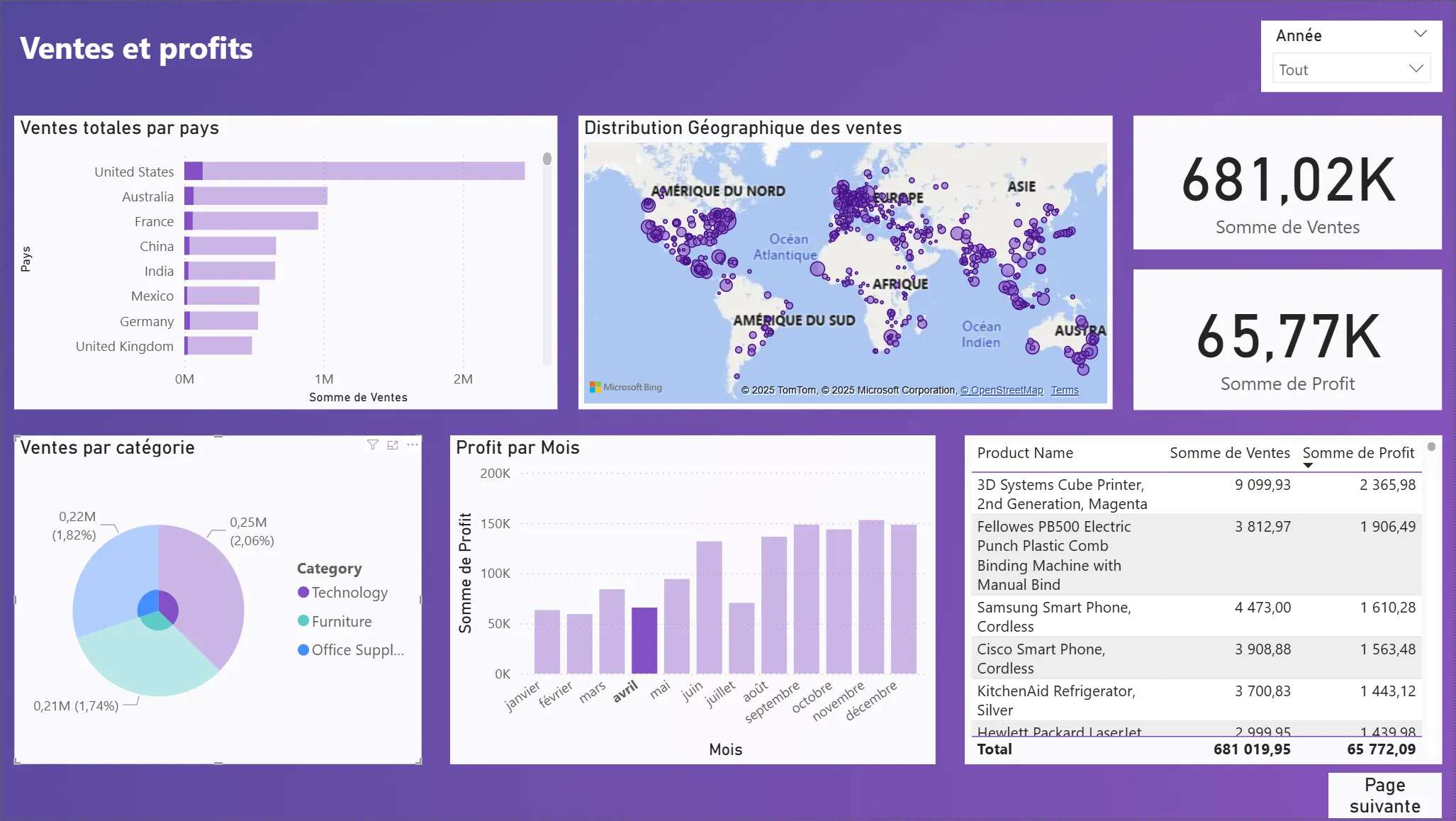Click the sort arrow under Somme de Profit
This screenshot has height=821, width=1456.
(x=1308, y=465)
